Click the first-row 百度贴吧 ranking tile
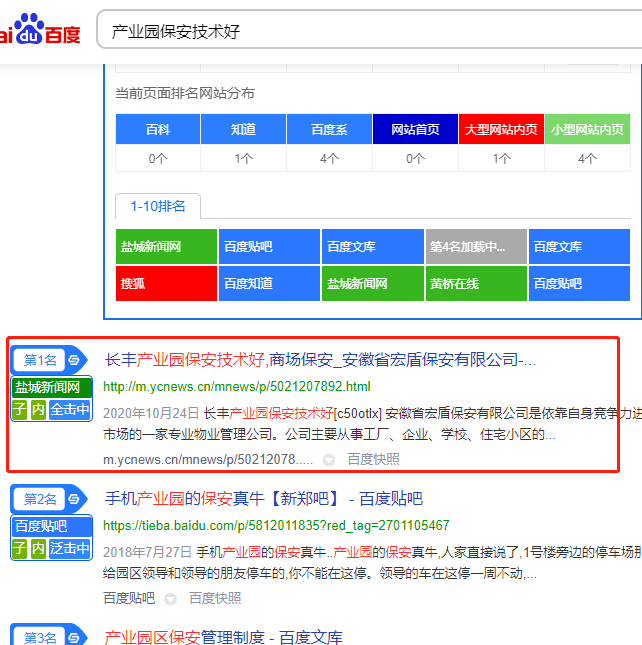 [269, 246]
